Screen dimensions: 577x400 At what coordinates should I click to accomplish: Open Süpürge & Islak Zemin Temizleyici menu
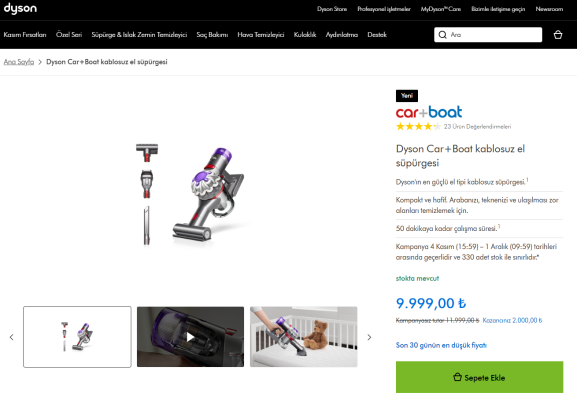pyautogui.click(x=139, y=35)
